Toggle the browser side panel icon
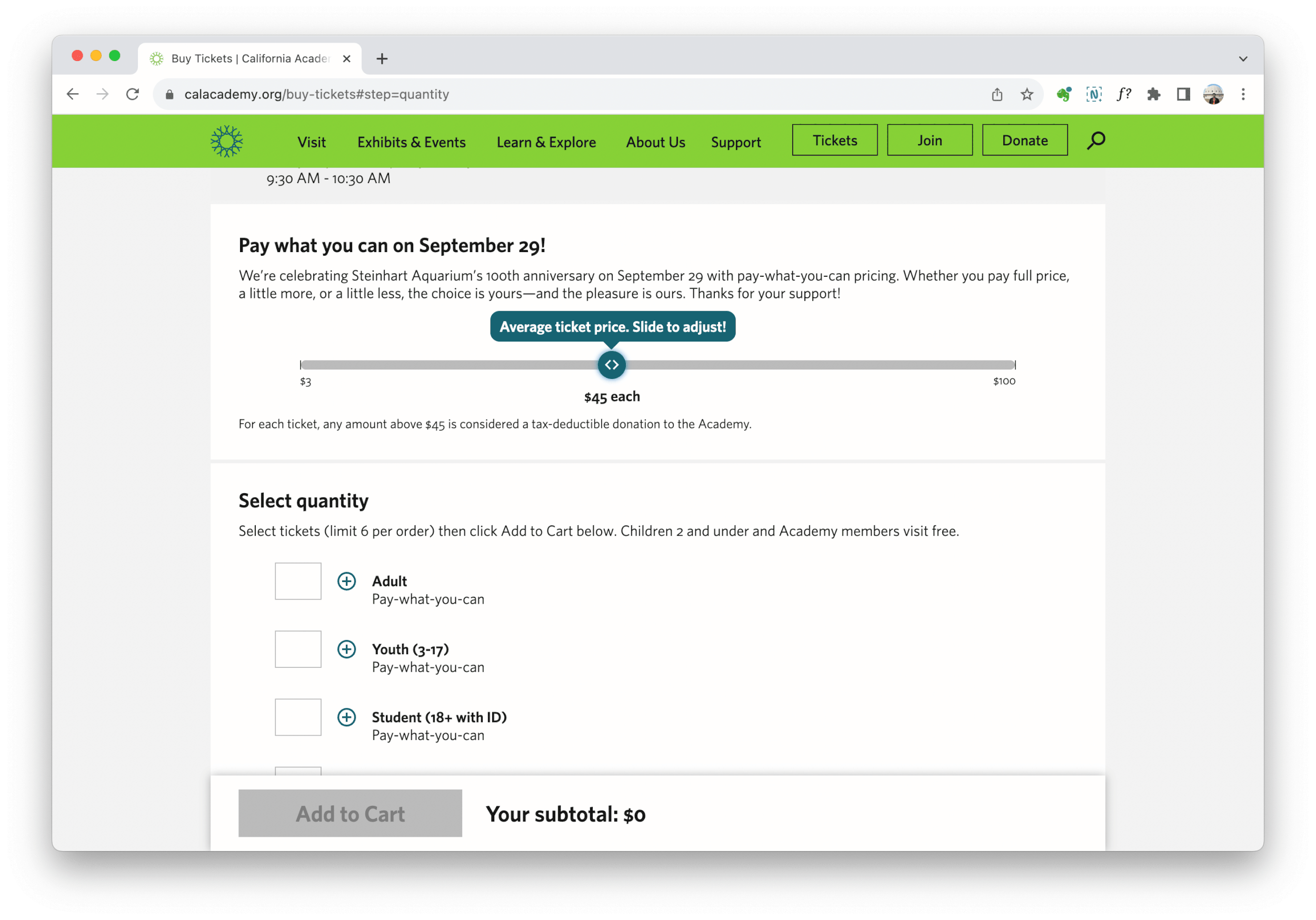1316x920 pixels. pos(1183,94)
